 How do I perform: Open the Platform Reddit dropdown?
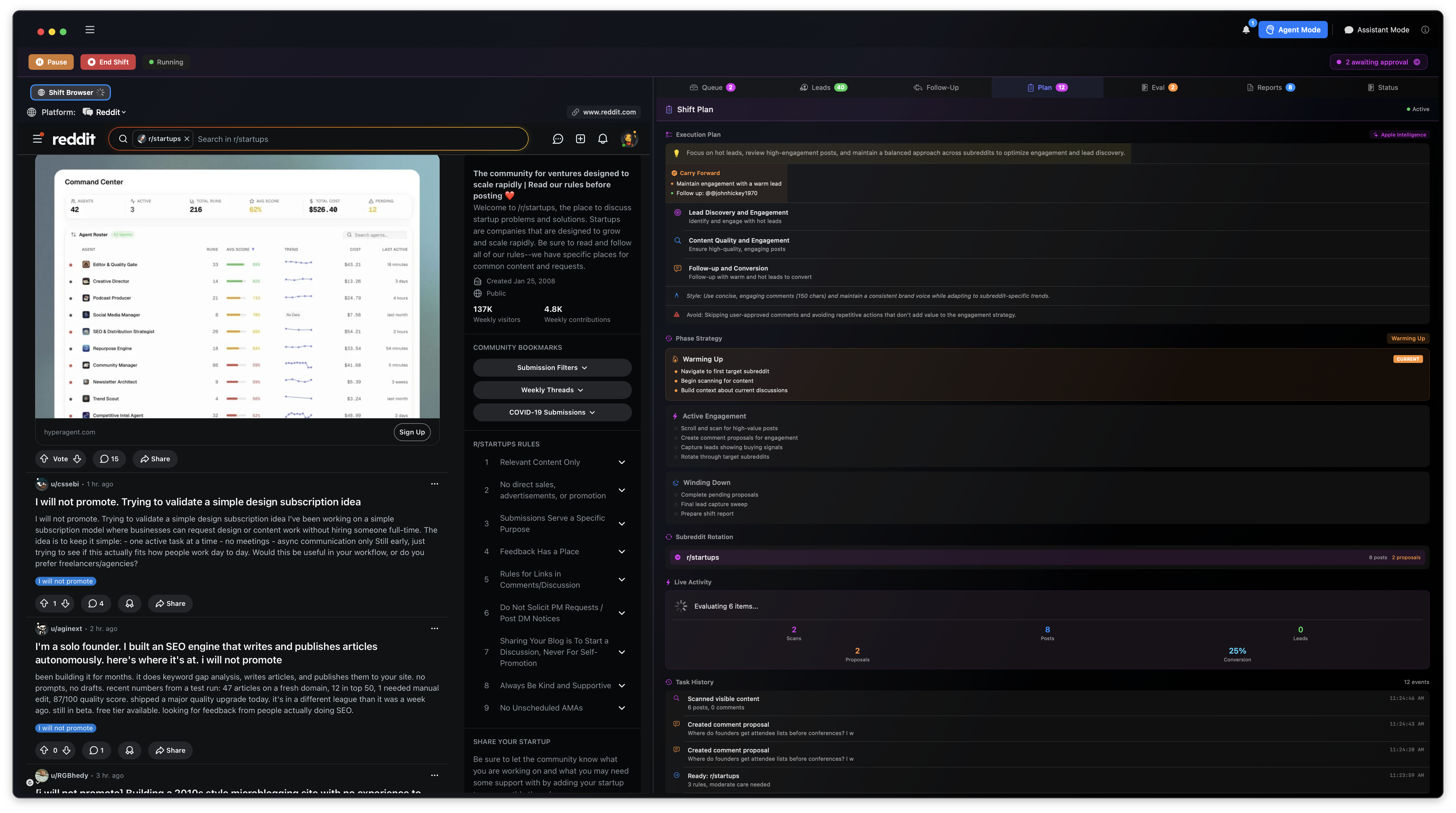[x=104, y=112]
